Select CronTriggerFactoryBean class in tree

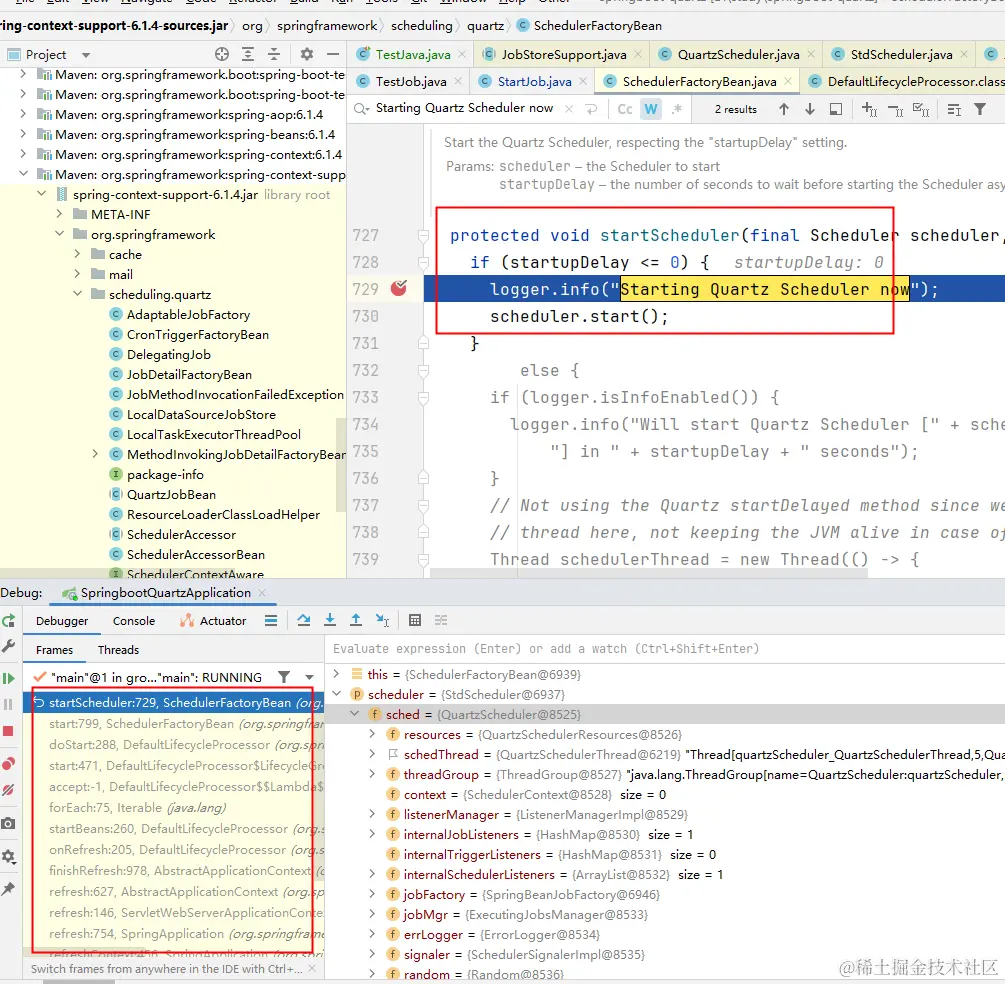tap(197, 335)
